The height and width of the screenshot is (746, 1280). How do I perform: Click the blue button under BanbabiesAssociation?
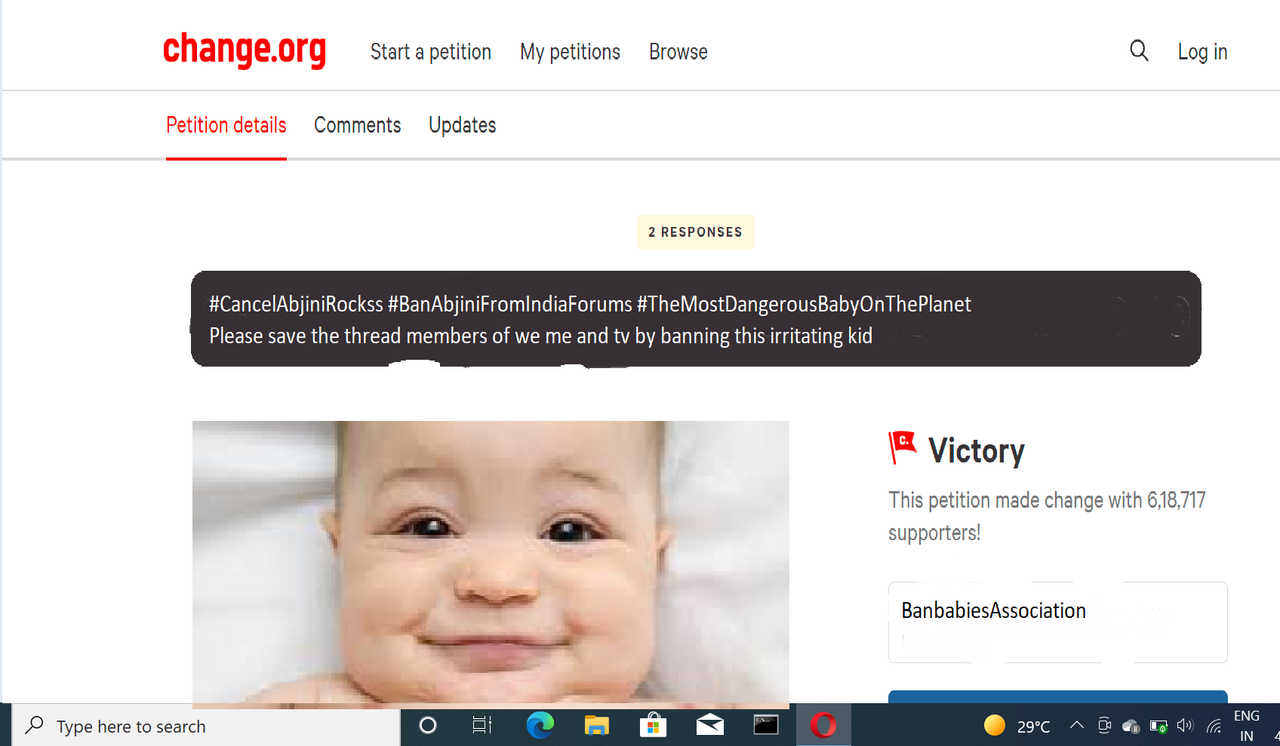coord(1058,696)
